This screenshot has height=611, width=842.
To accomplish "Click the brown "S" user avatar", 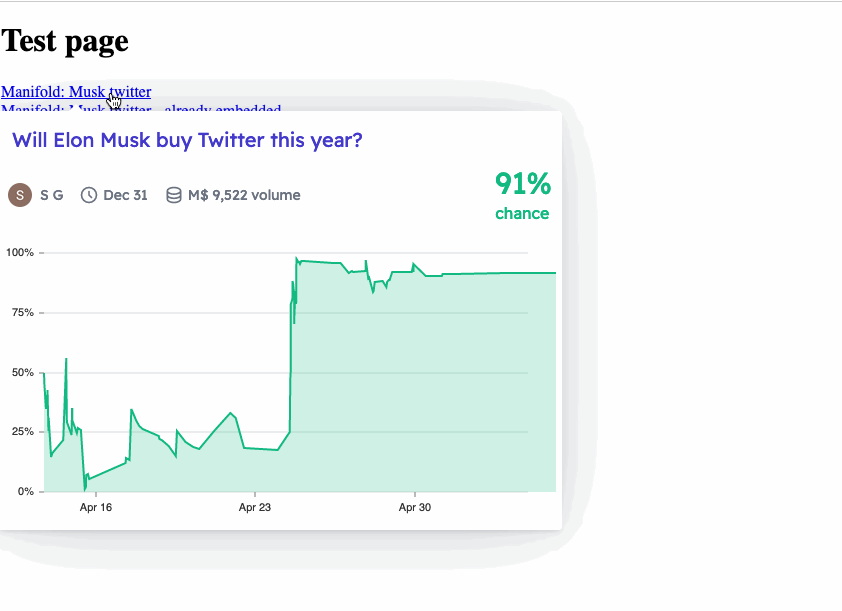I will click(20, 195).
